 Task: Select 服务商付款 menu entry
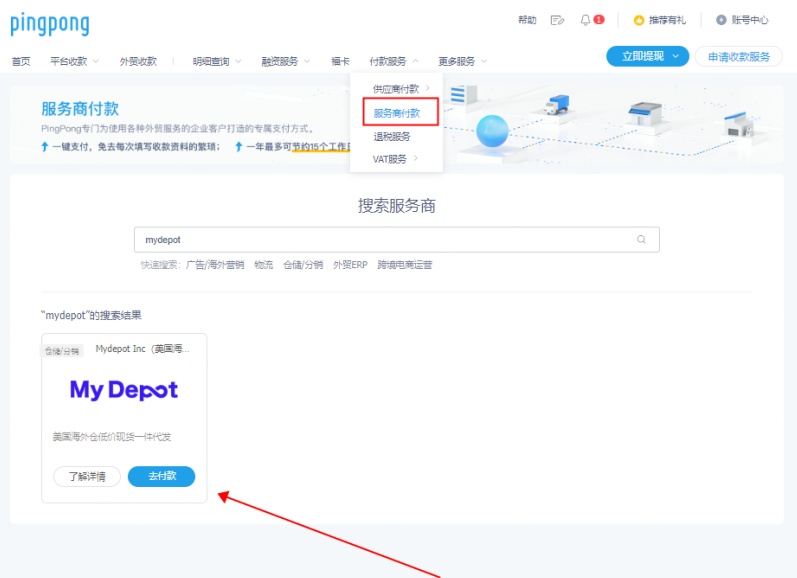(x=397, y=113)
